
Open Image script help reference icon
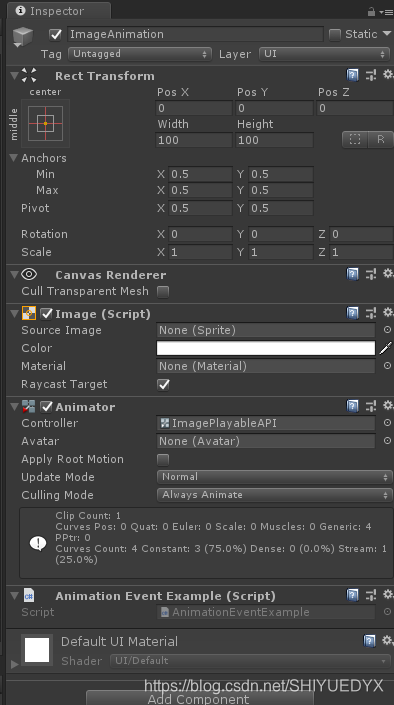[x=353, y=313]
